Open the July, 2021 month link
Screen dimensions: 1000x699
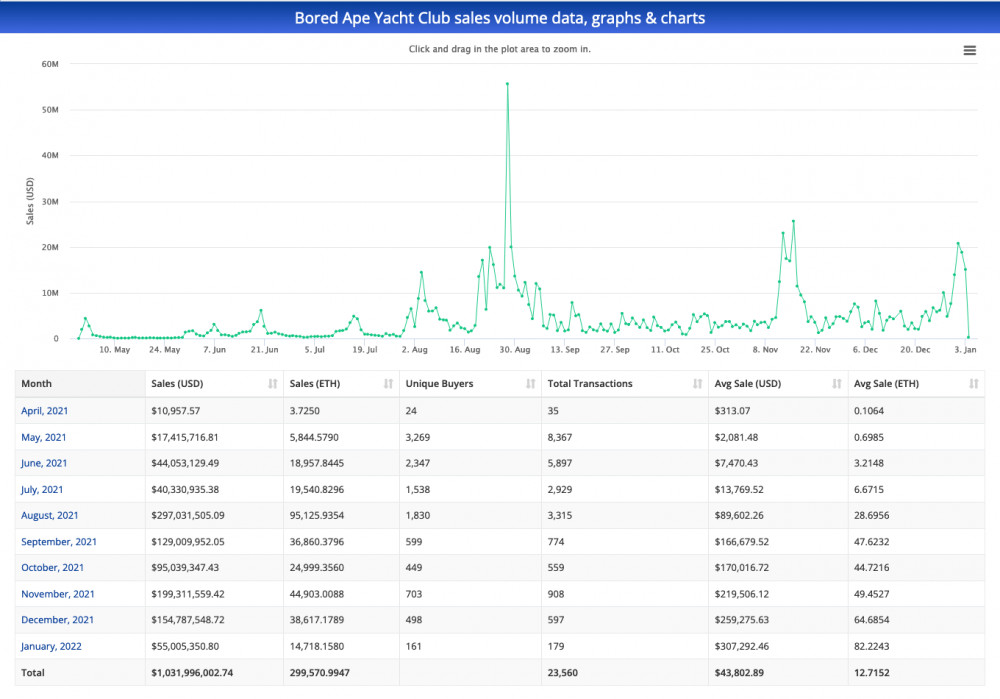pyautogui.click(x=43, y=489)
